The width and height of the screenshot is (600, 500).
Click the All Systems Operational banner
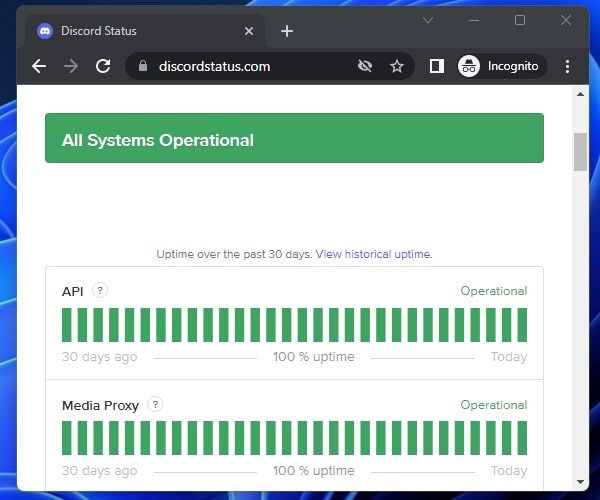coord(294,138)
